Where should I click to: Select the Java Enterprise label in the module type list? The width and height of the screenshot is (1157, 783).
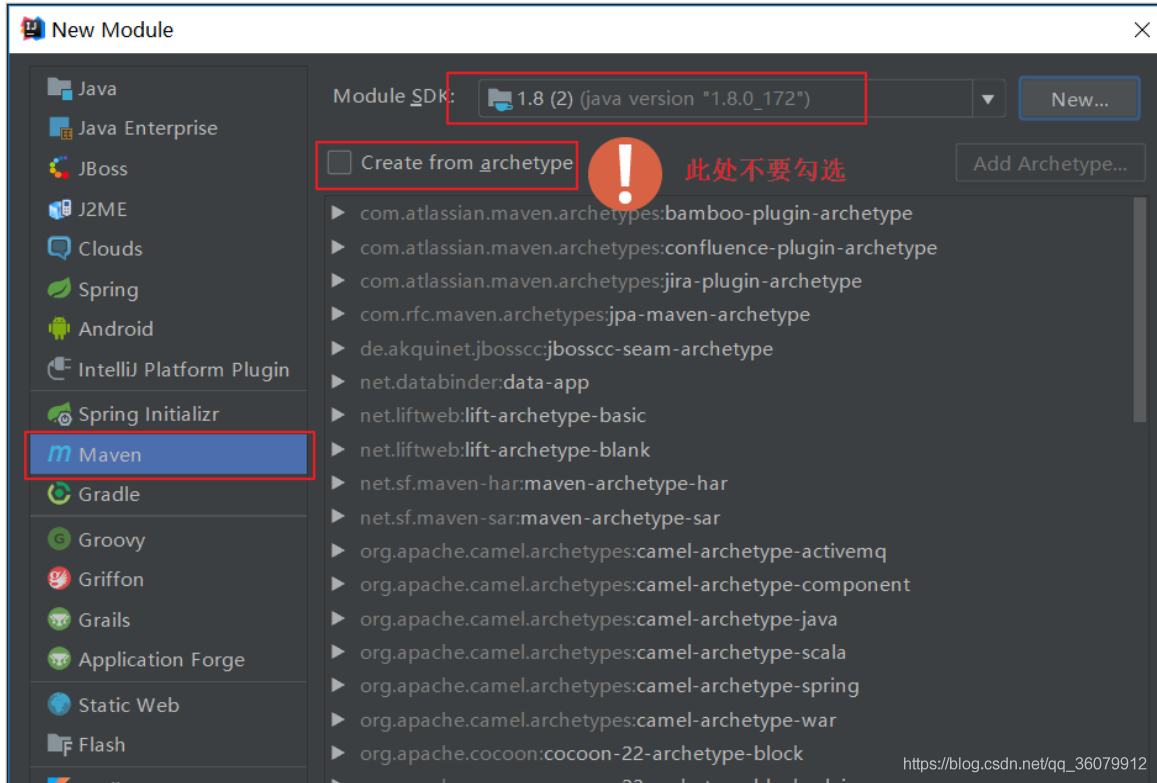pos(148,128)
